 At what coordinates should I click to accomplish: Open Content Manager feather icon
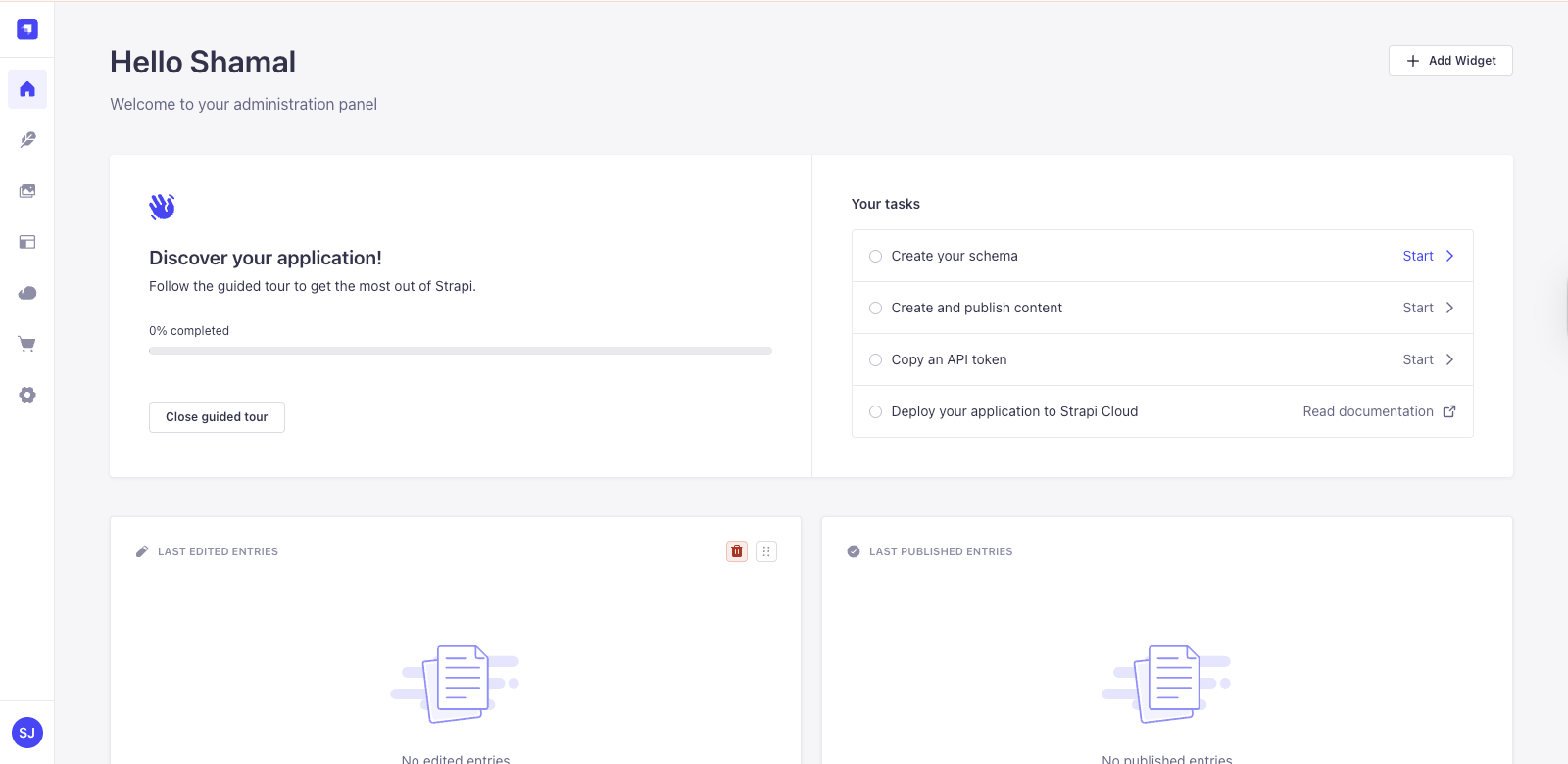(x=27, y=140)
